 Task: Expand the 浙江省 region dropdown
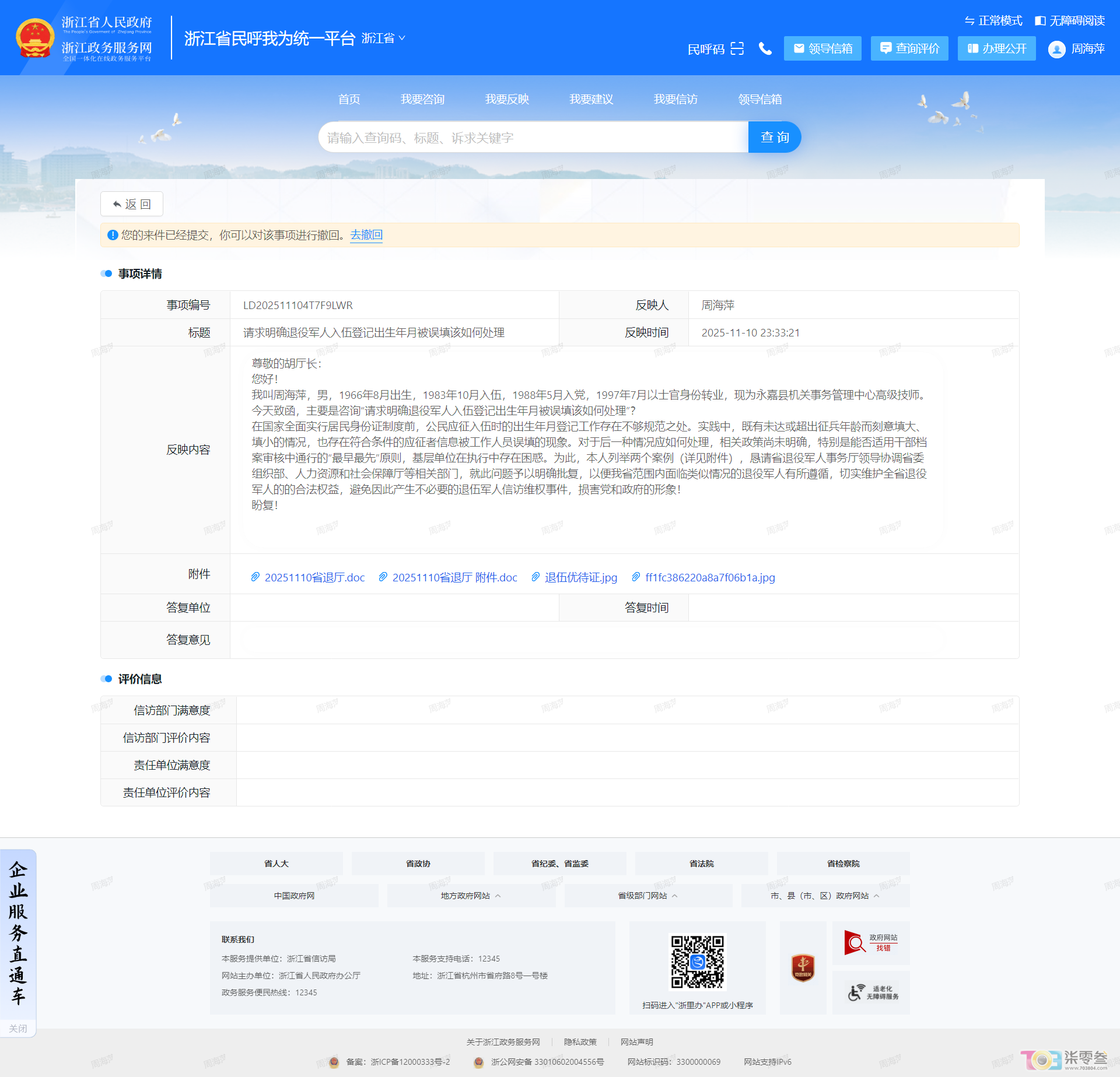pyautogui.click(x=383, y=38)
